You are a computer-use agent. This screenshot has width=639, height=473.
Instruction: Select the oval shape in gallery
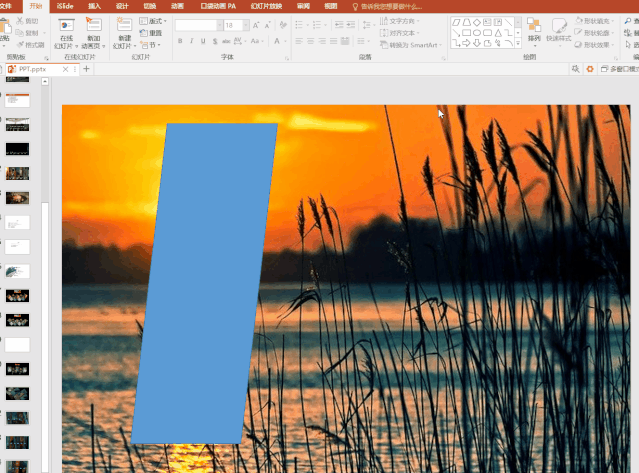point(477,33)
